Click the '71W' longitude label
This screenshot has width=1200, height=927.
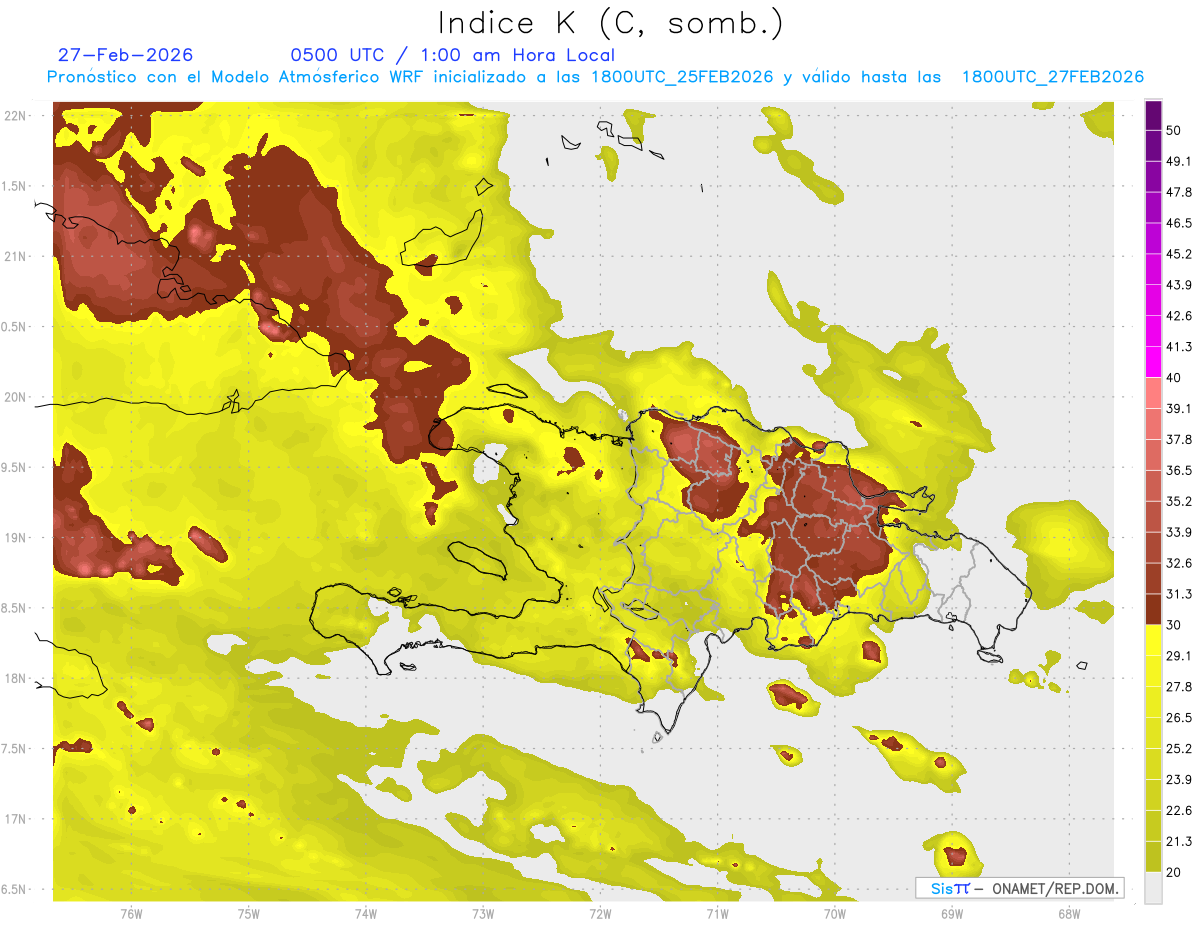click(x=717, y=913)
